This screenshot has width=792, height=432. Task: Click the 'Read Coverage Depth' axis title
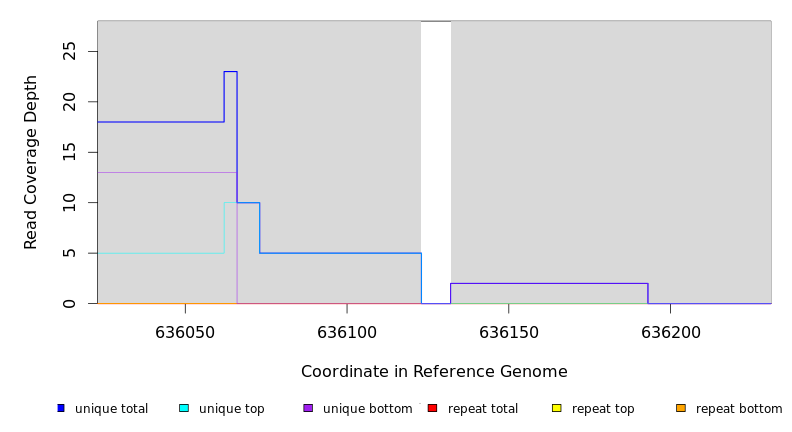point(31,162)
